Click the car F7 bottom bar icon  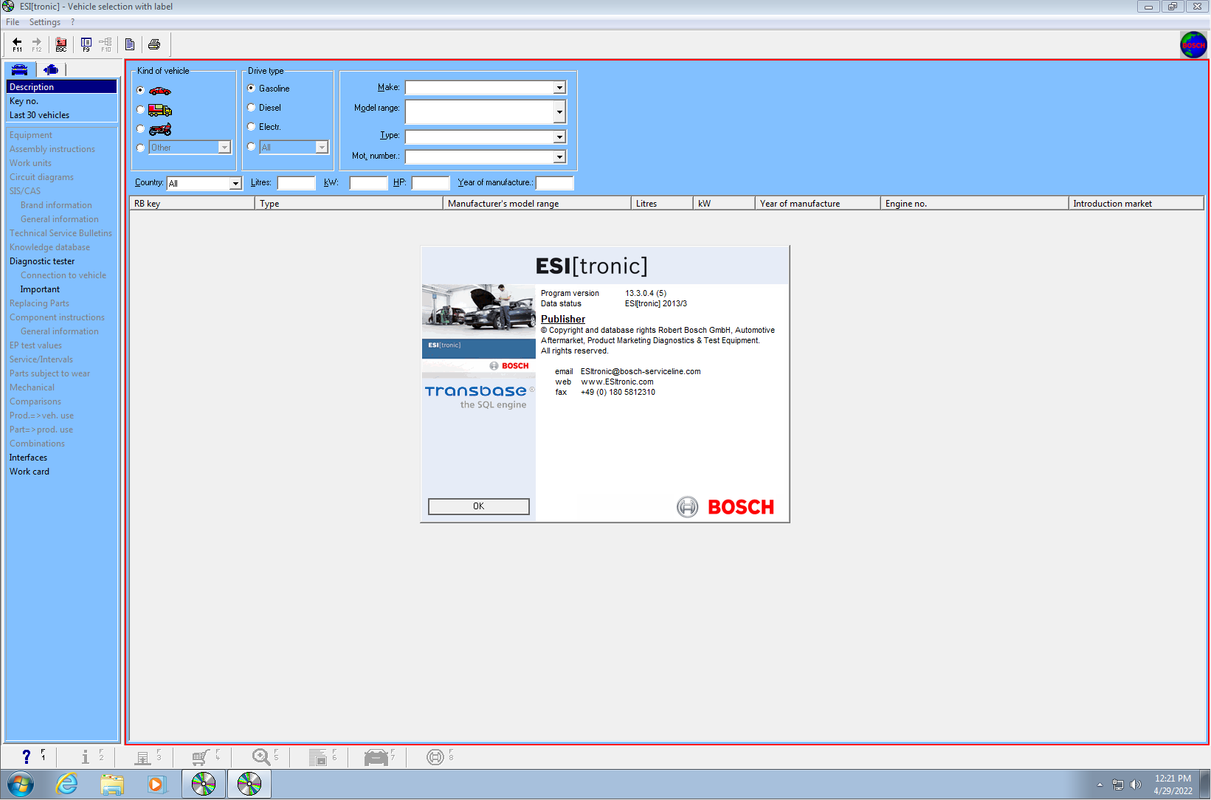(379, 757)
